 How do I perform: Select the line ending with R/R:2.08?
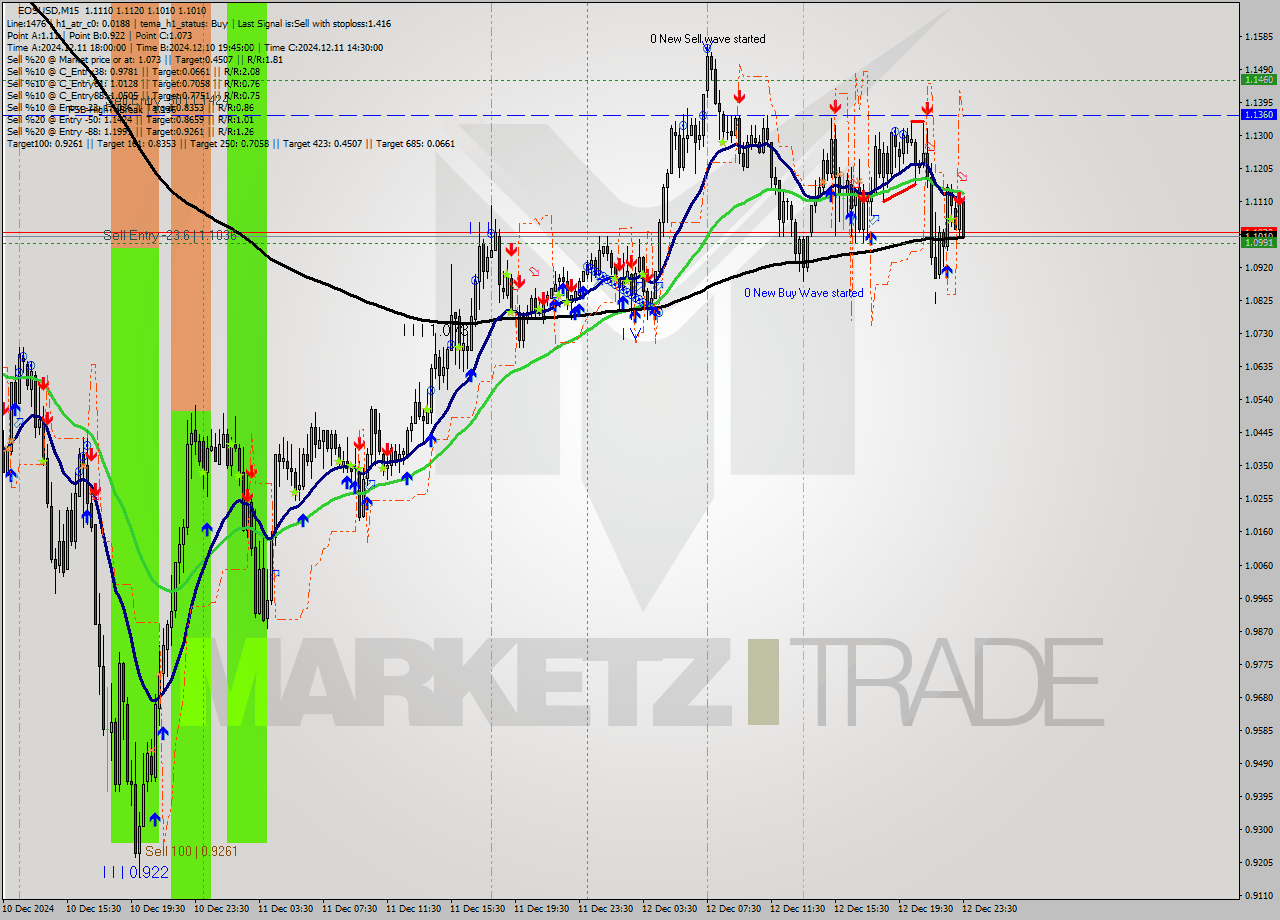coord(133,71)
